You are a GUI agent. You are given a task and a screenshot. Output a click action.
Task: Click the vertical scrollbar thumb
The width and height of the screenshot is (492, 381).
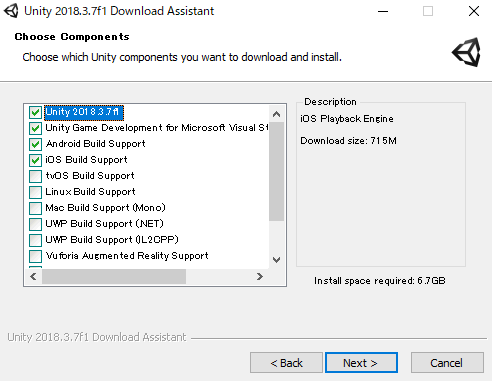point(276,171)
